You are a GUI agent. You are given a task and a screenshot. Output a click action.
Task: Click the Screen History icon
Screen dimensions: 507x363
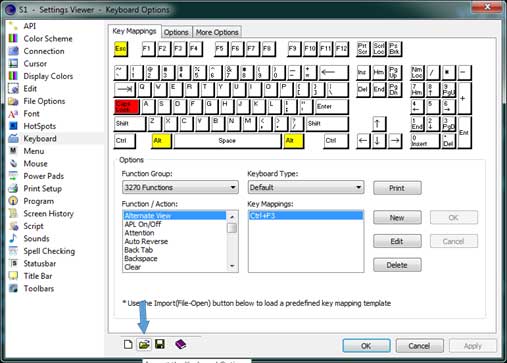point(13,213)
